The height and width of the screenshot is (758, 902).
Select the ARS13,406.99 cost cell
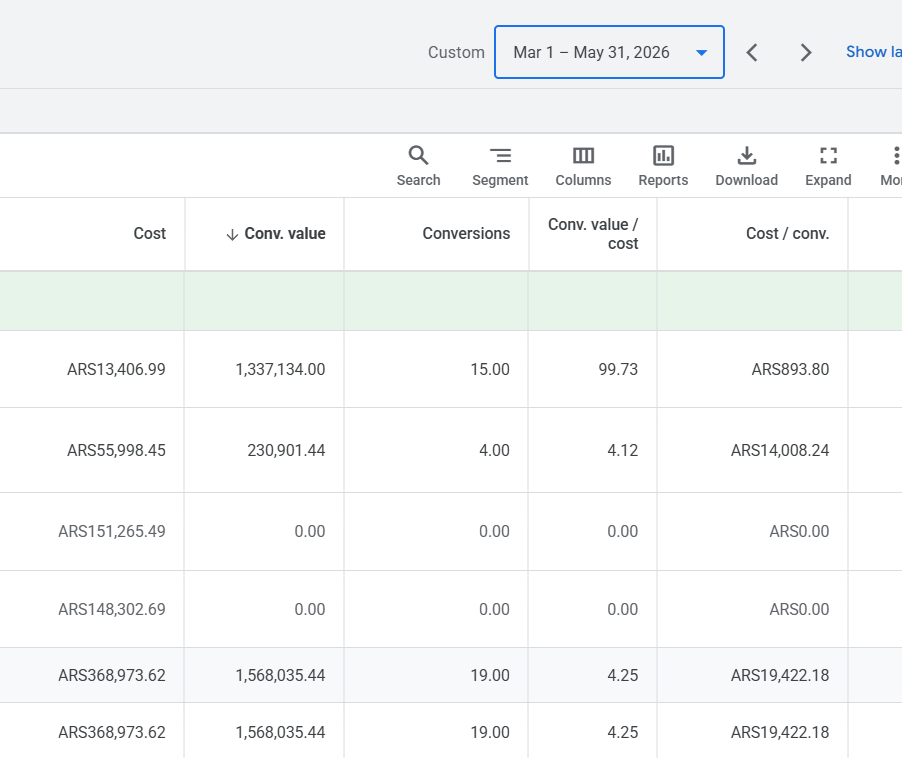(116, 369)
